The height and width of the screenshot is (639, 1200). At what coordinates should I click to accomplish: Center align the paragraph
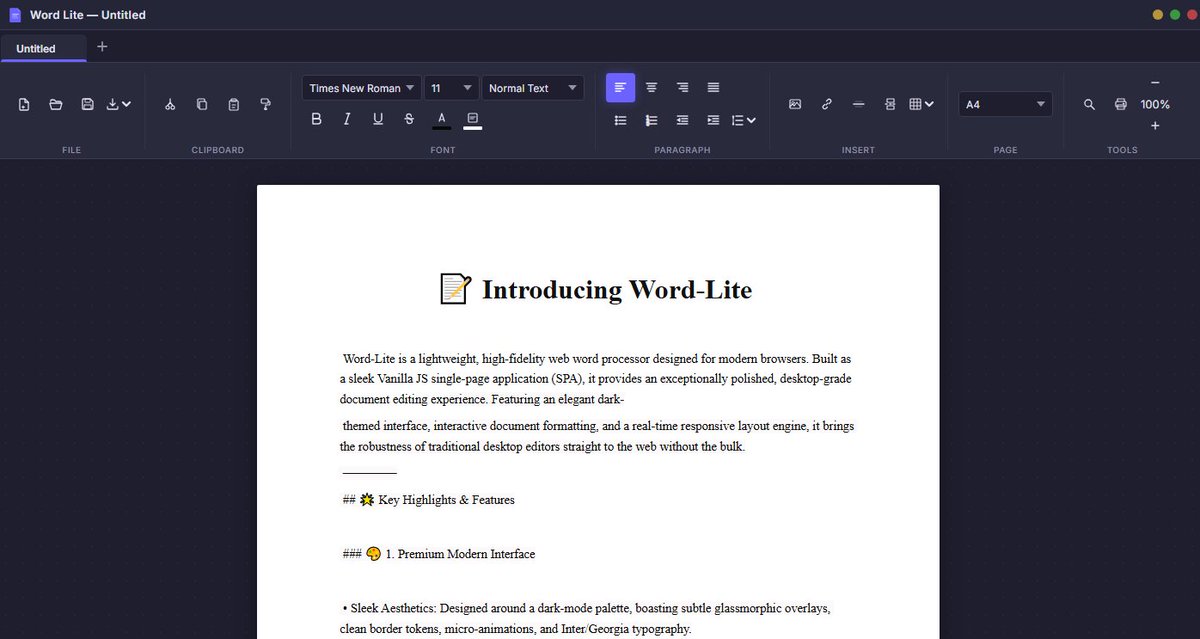click(651, 88)
